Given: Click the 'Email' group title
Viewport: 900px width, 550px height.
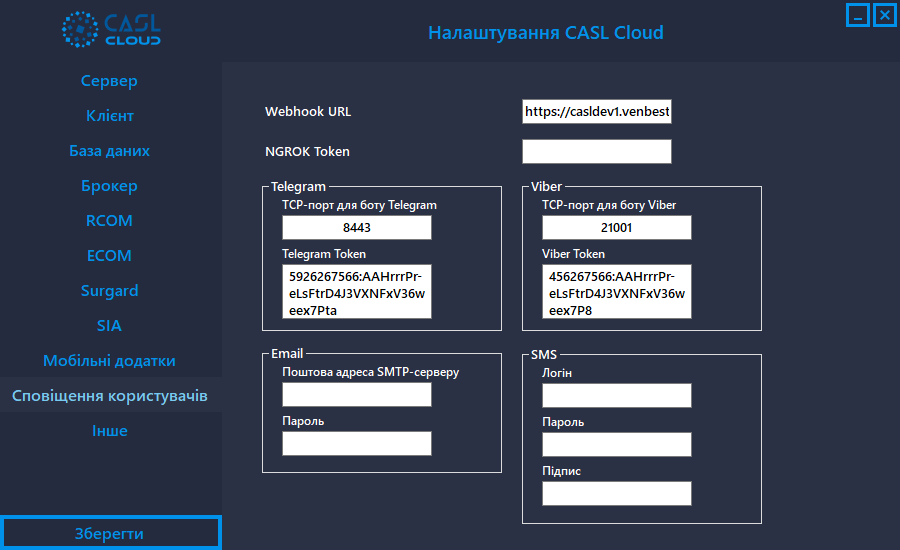Looking at the screenshot, I should point(287,354).
